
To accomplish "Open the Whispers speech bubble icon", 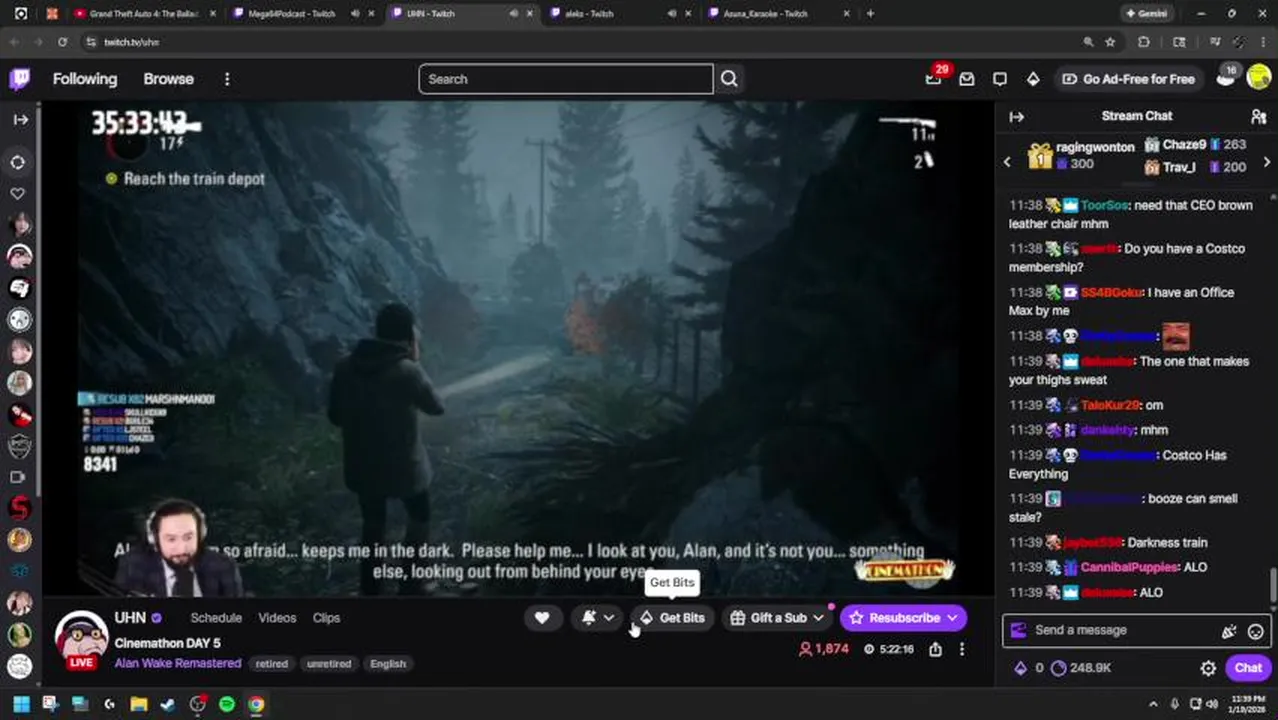I will click(x=1000, y=79).
